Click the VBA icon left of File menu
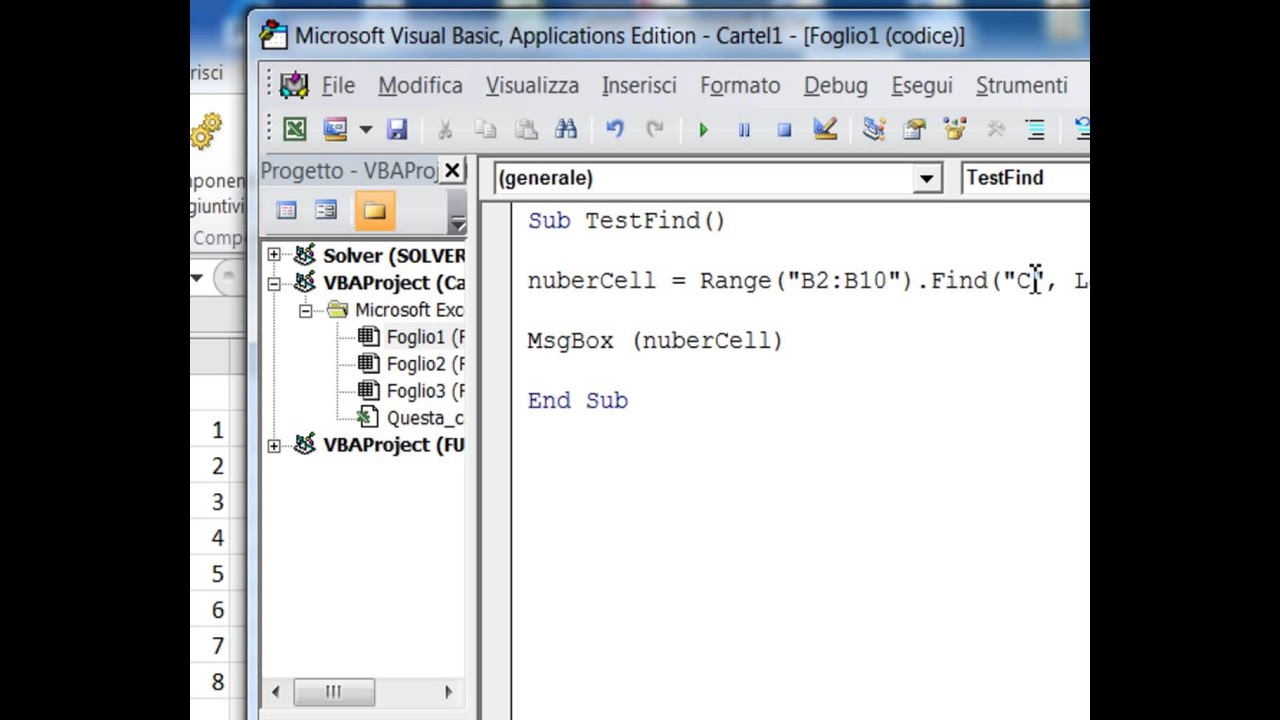The height and width of the screenshot is (720, 1280). 294,85
